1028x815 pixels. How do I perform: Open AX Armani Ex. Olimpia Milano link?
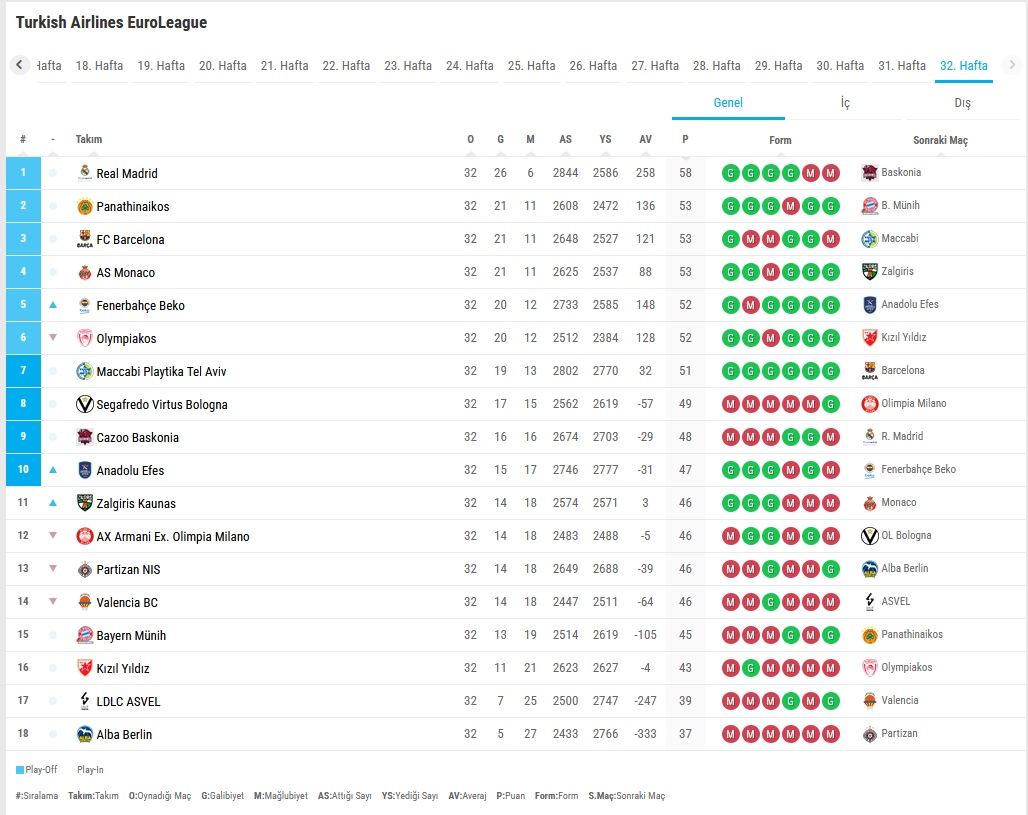(x=173, y=537)
